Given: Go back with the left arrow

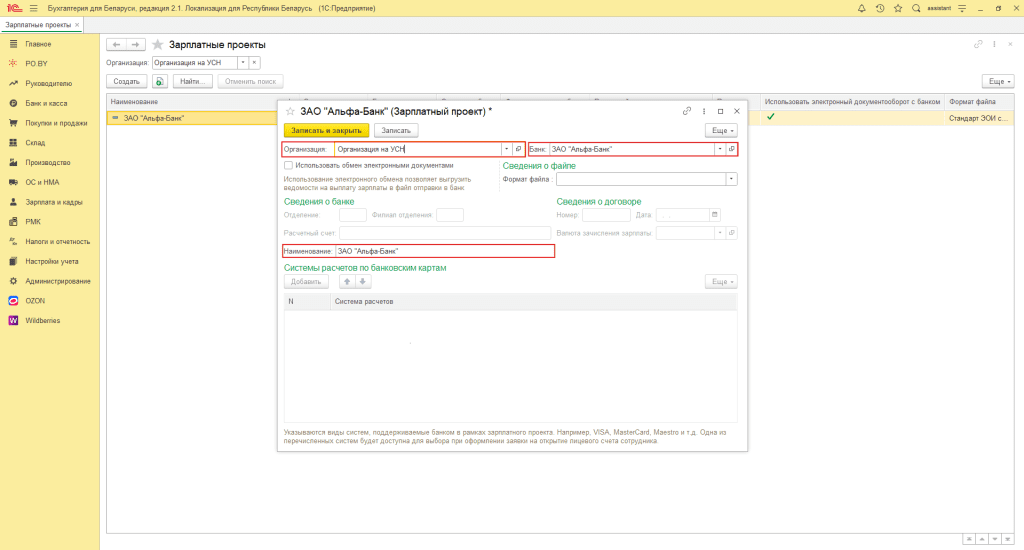Looking at the screenshot, I should pyautogui.click(x=116, y=44).
